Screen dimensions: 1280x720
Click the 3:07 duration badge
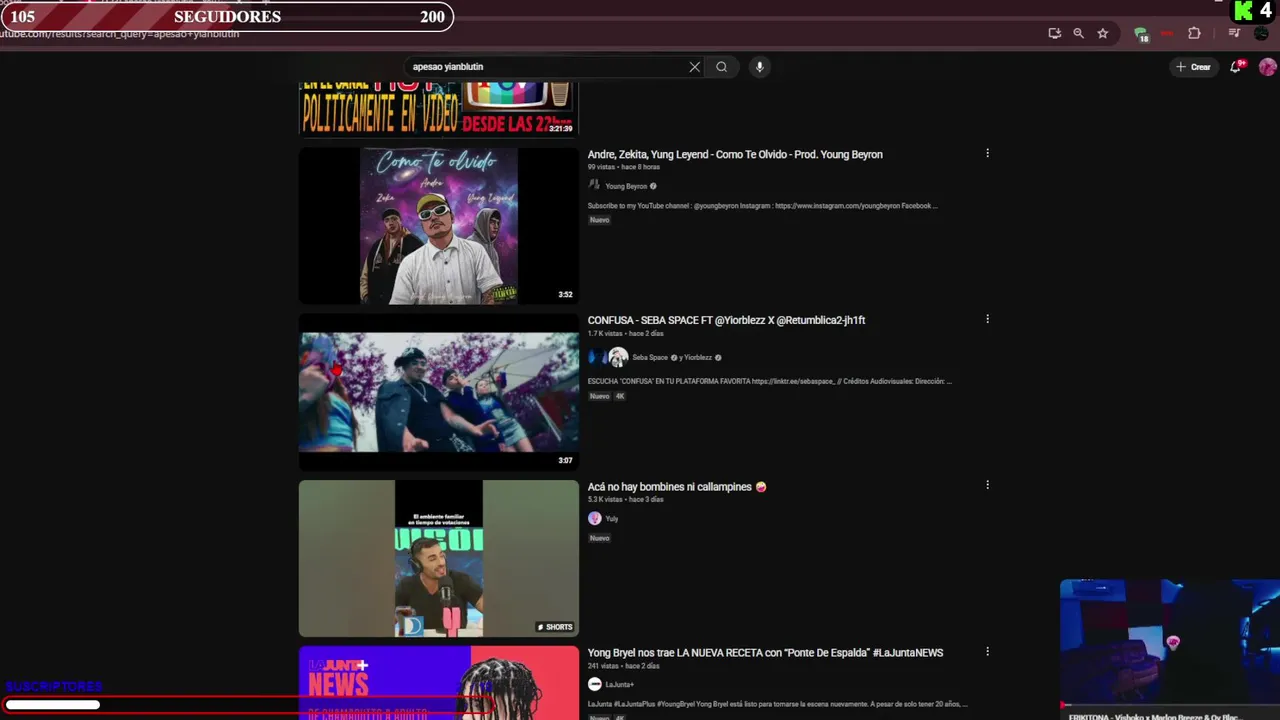565,461
